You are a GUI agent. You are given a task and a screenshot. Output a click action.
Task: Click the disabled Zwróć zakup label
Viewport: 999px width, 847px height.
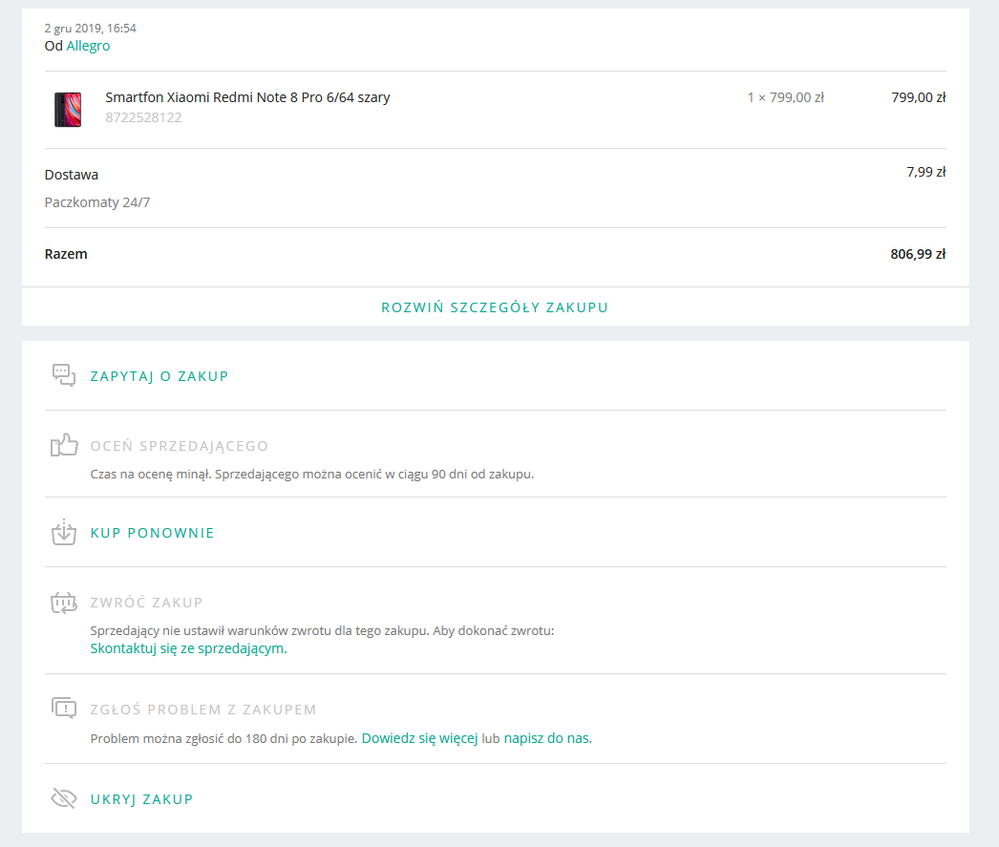(147, 603)
